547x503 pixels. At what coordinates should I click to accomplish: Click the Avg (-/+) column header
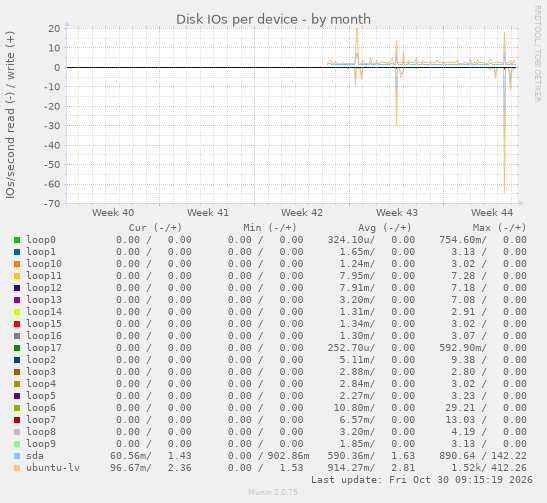(384, 228)
